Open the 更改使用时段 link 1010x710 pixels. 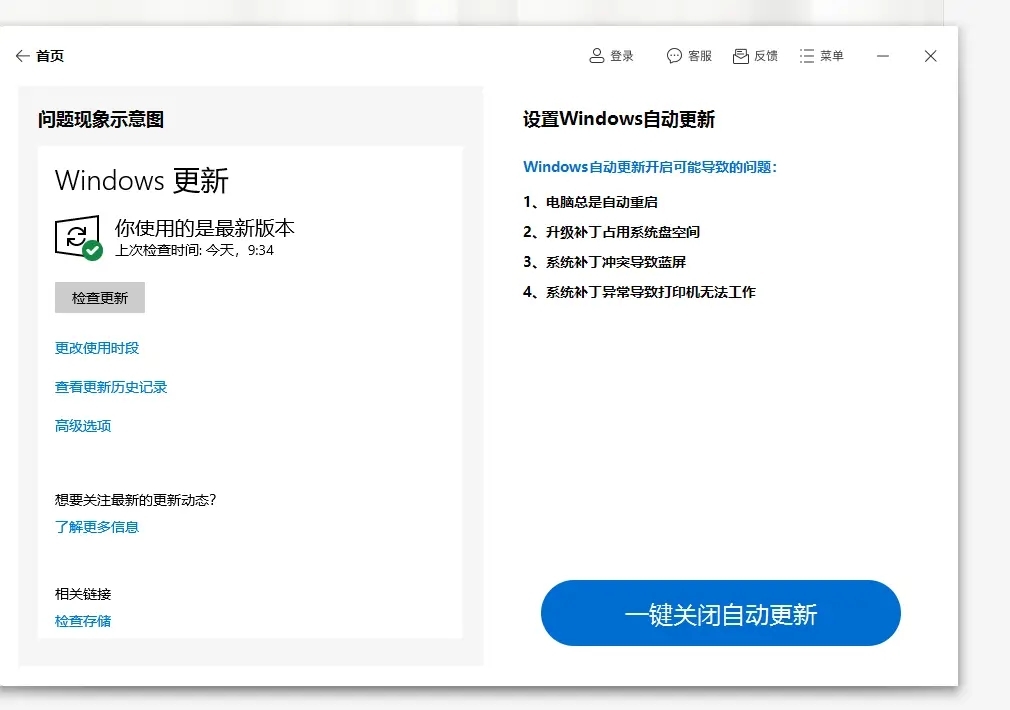(x=97, y=349)
